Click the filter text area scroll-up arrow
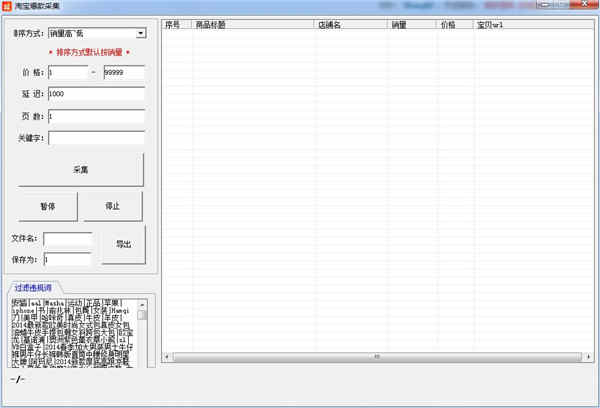This screenshot has width=600, height=408. point(142,304)
